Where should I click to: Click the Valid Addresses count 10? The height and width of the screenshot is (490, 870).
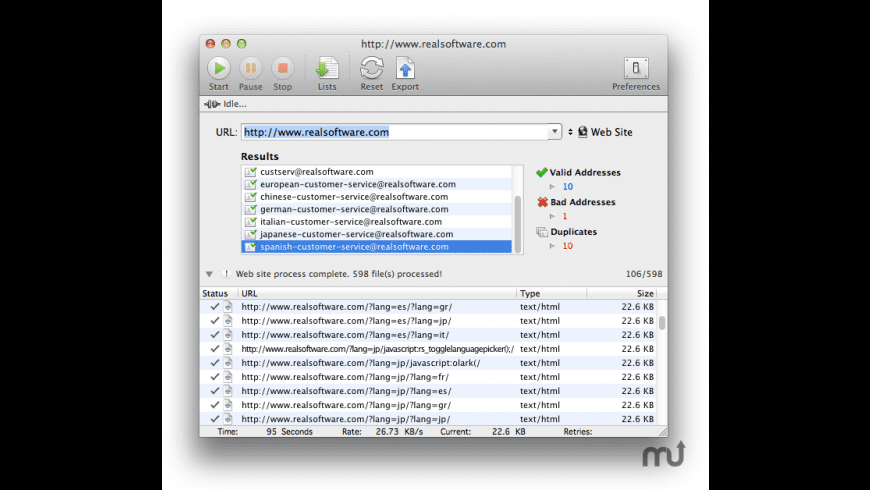[568, 187]
